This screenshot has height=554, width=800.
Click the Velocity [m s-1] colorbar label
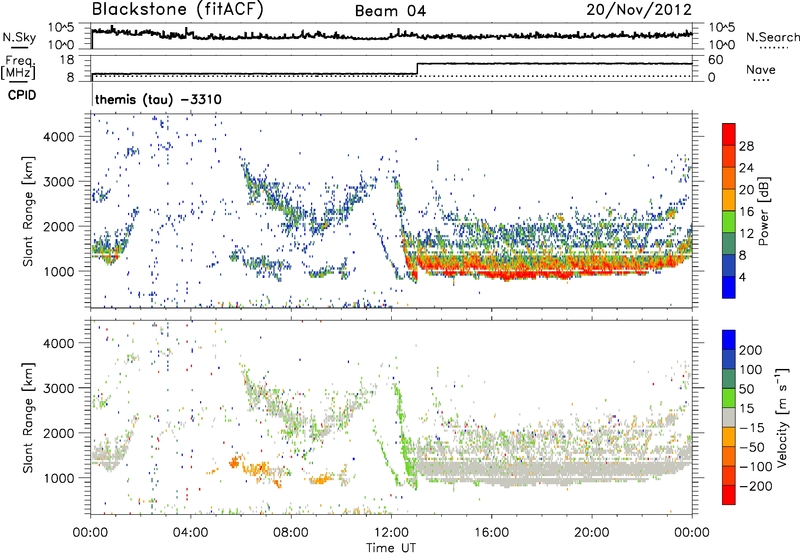point(782,417)
